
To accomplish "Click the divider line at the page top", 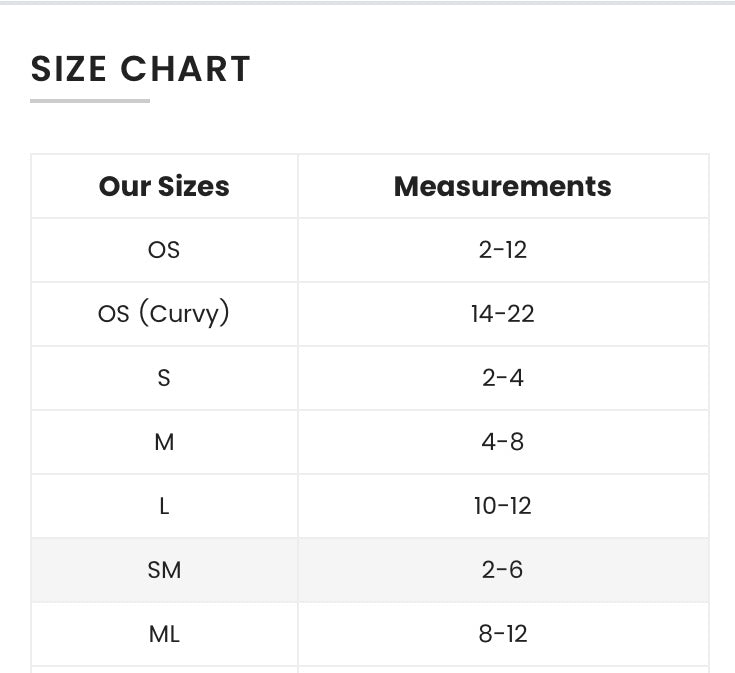I will [x=367, y=2].
